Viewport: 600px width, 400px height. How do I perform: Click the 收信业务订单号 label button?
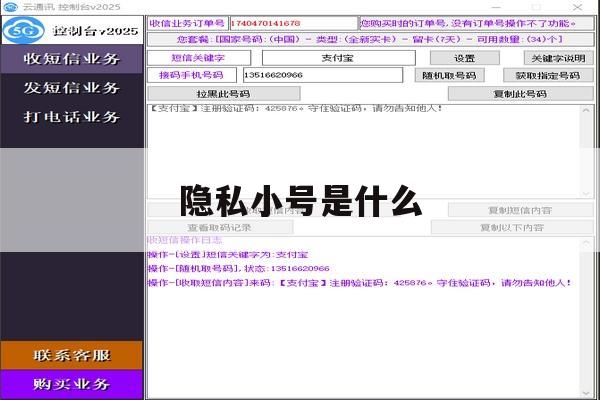tap(188, 23)
